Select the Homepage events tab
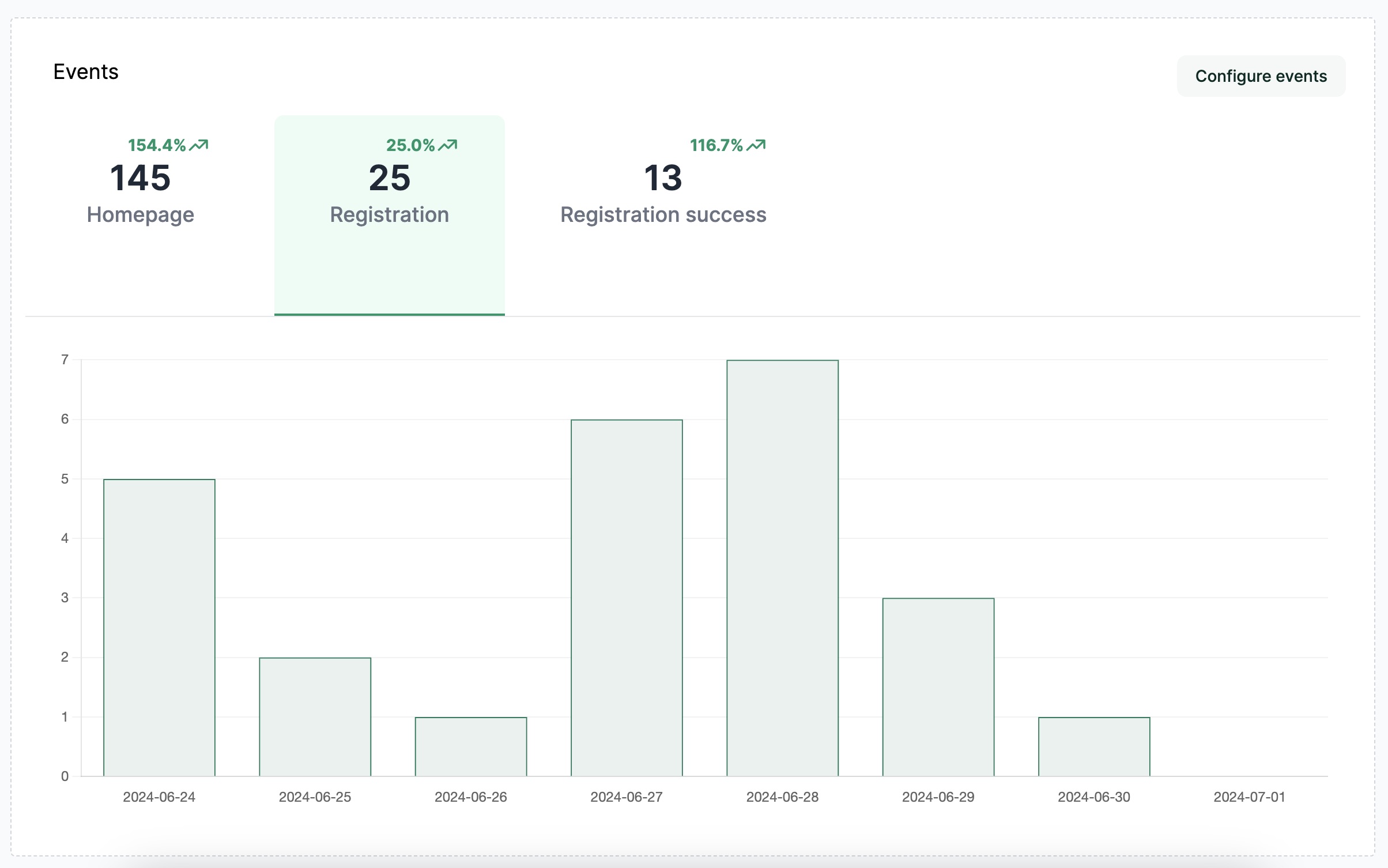1388x868 pixels. [x=141, y=215]
